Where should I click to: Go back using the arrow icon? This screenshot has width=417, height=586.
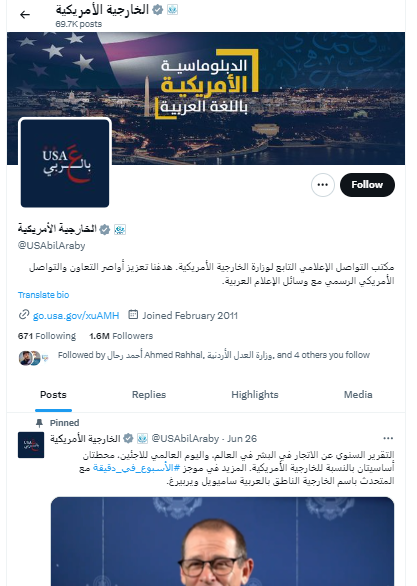[x=25, y=15]
